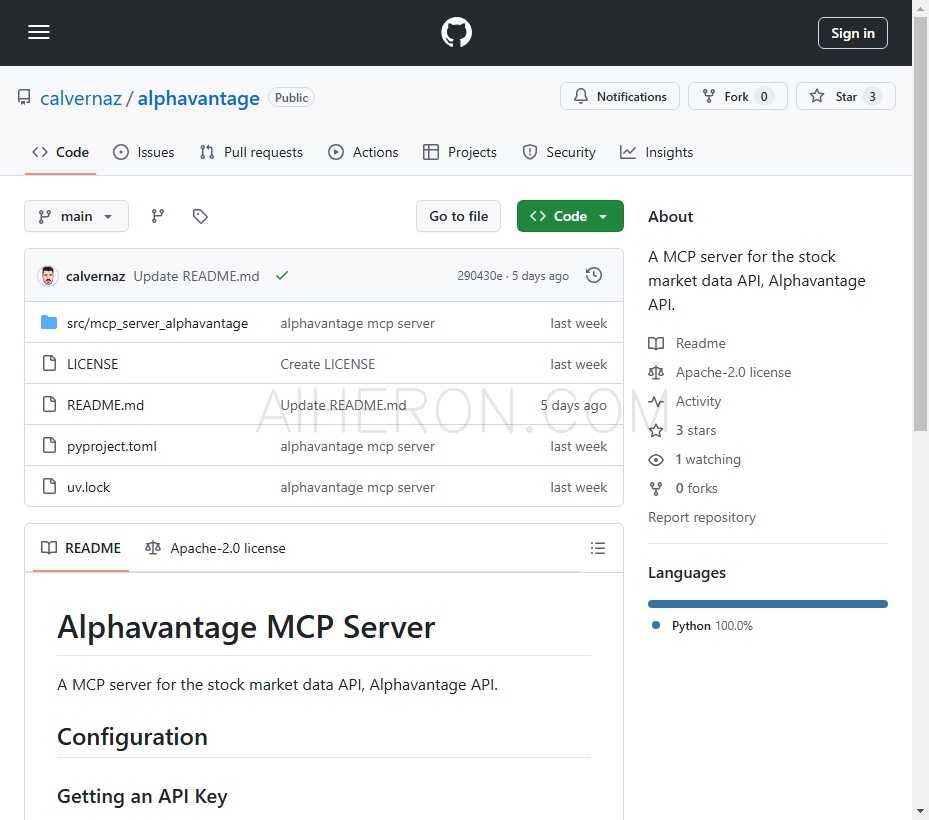Image resolution: width=929 pixels, height=820 pixels.
Task: Click the 0 forks link
Action: 683,488
